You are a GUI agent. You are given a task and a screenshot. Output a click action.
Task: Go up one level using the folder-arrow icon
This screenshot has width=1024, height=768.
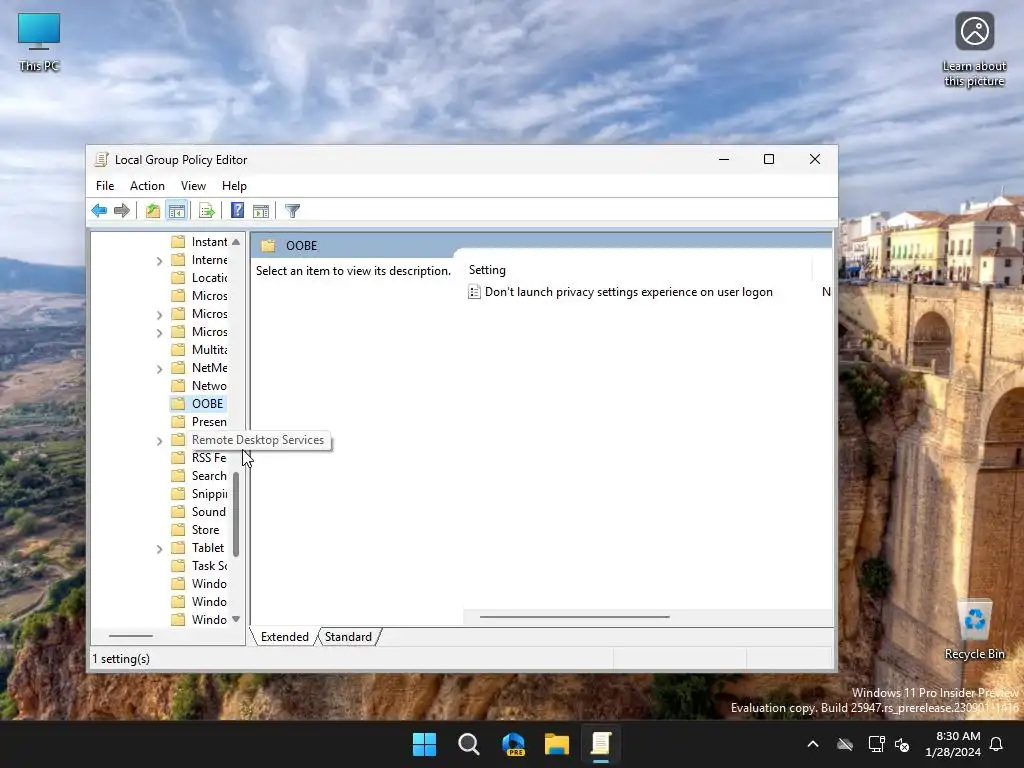pos(153,210)
